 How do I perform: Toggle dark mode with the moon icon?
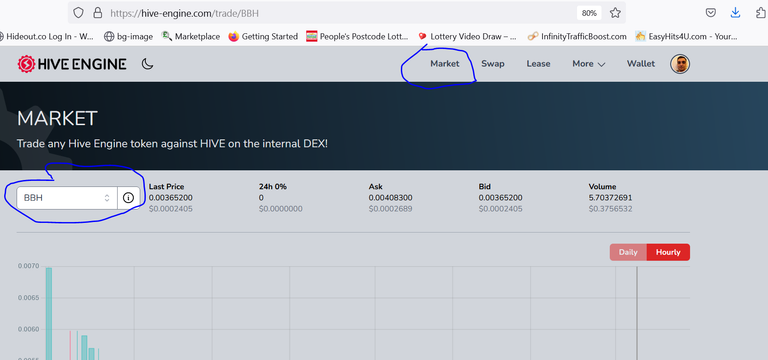pos(147,64)
